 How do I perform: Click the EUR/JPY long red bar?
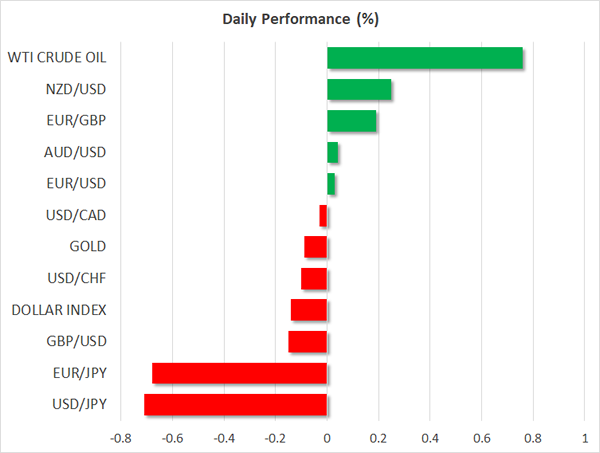240,373
